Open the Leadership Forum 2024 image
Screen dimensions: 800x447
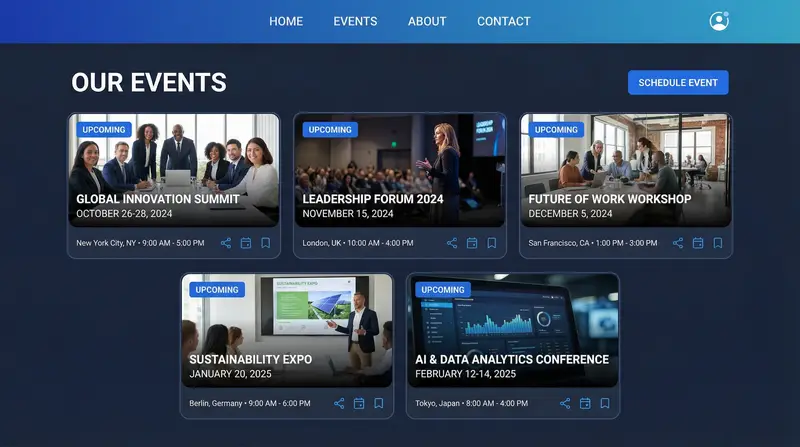pyautogui.click(x=400, y=170)
